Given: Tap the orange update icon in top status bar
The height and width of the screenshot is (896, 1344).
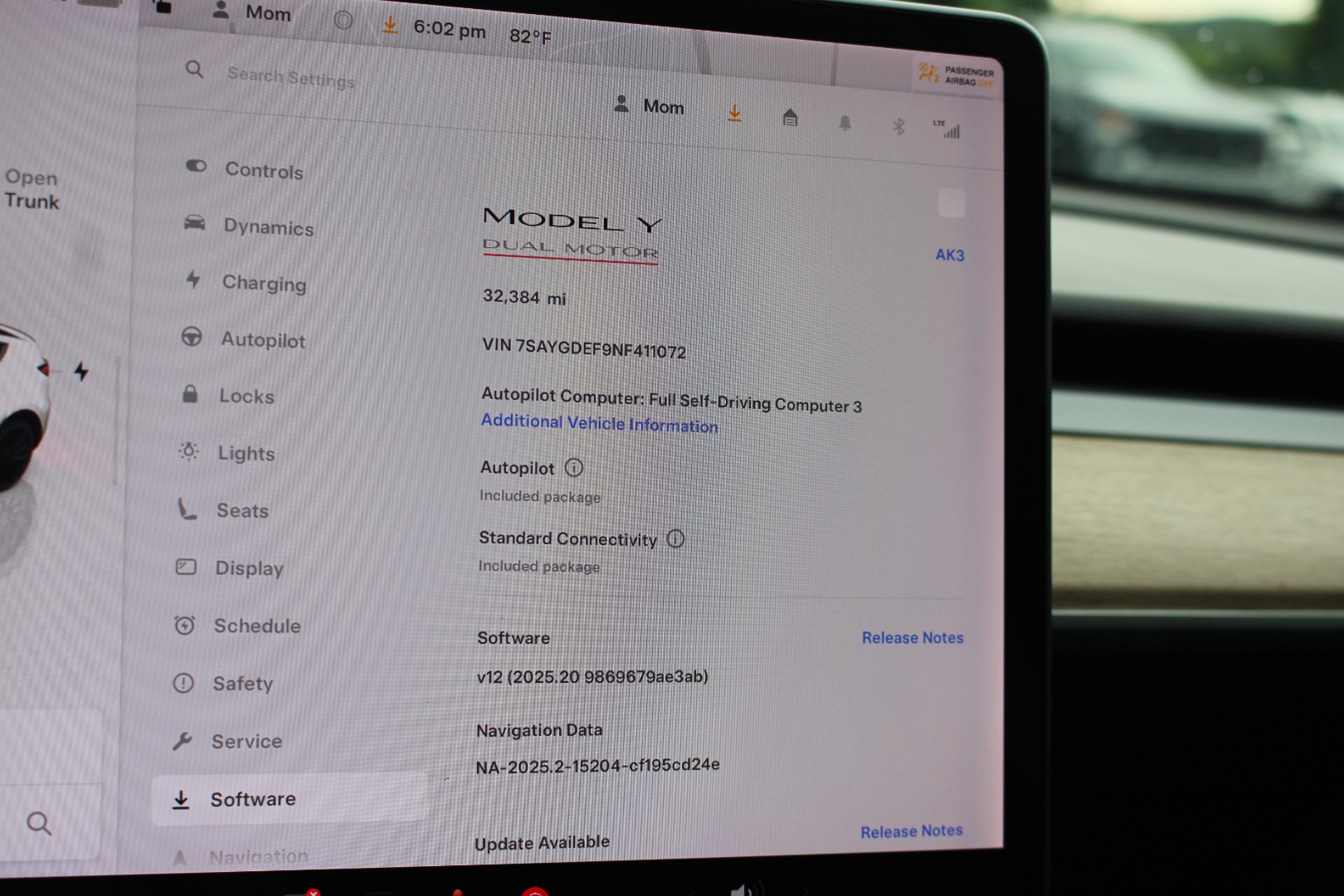Looking at the screenshot, I should tap(389, 25).
